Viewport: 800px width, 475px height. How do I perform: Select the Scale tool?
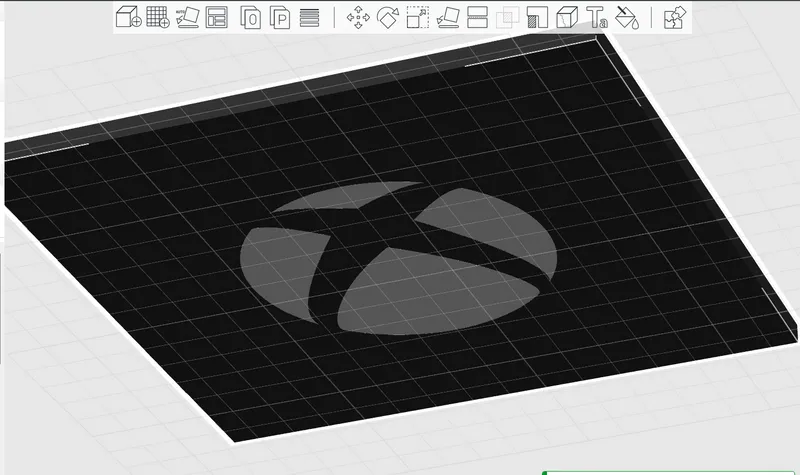417,17
